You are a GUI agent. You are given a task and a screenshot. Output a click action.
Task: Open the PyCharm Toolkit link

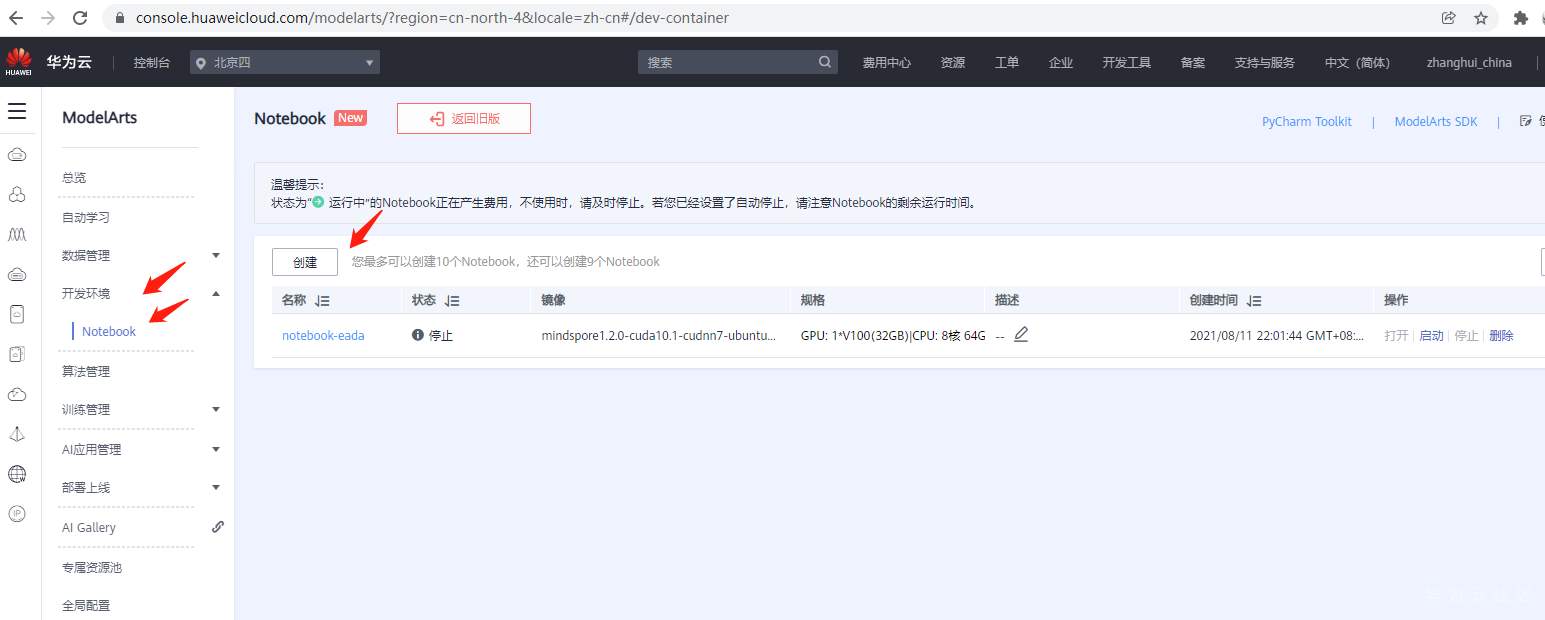pyautogui.click(x=1306, y=121)
